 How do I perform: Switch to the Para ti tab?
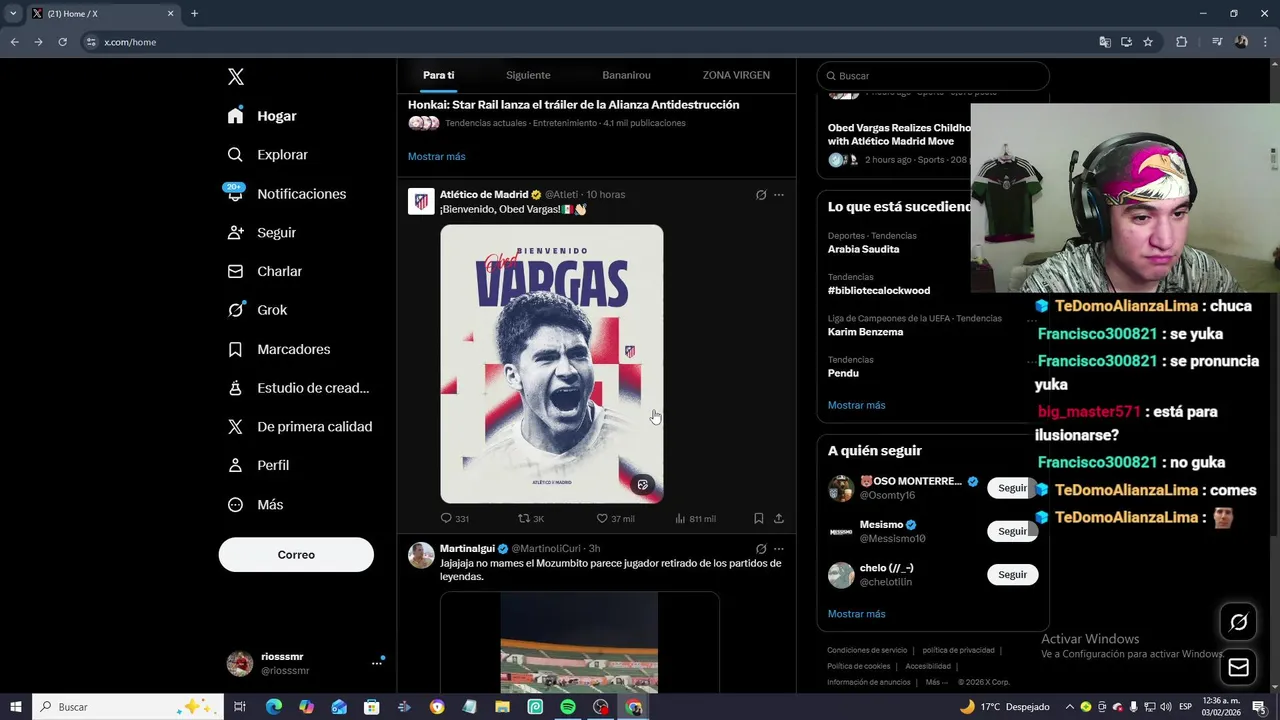438,75
